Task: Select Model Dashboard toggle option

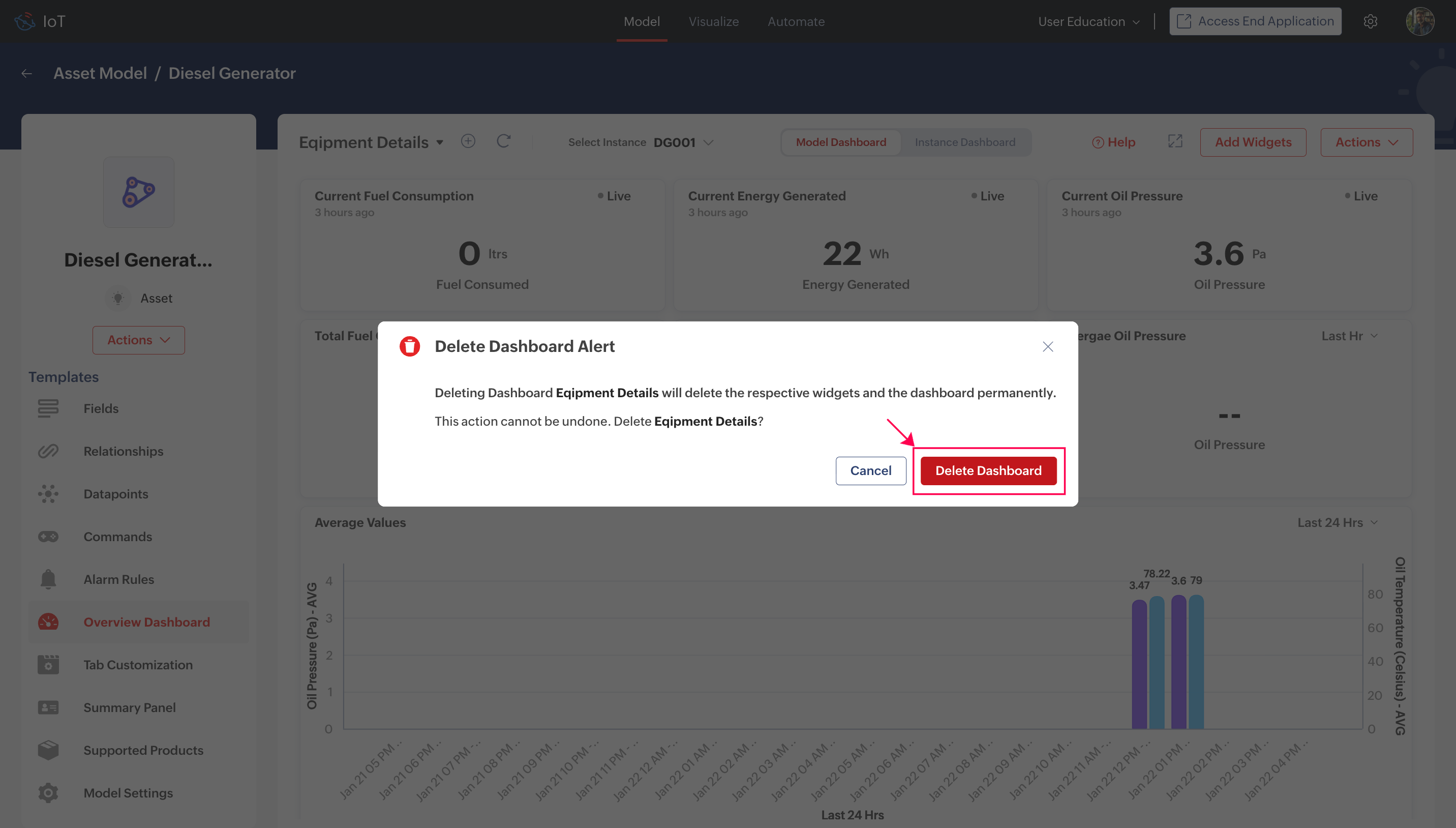Action: tap(840, 142)
